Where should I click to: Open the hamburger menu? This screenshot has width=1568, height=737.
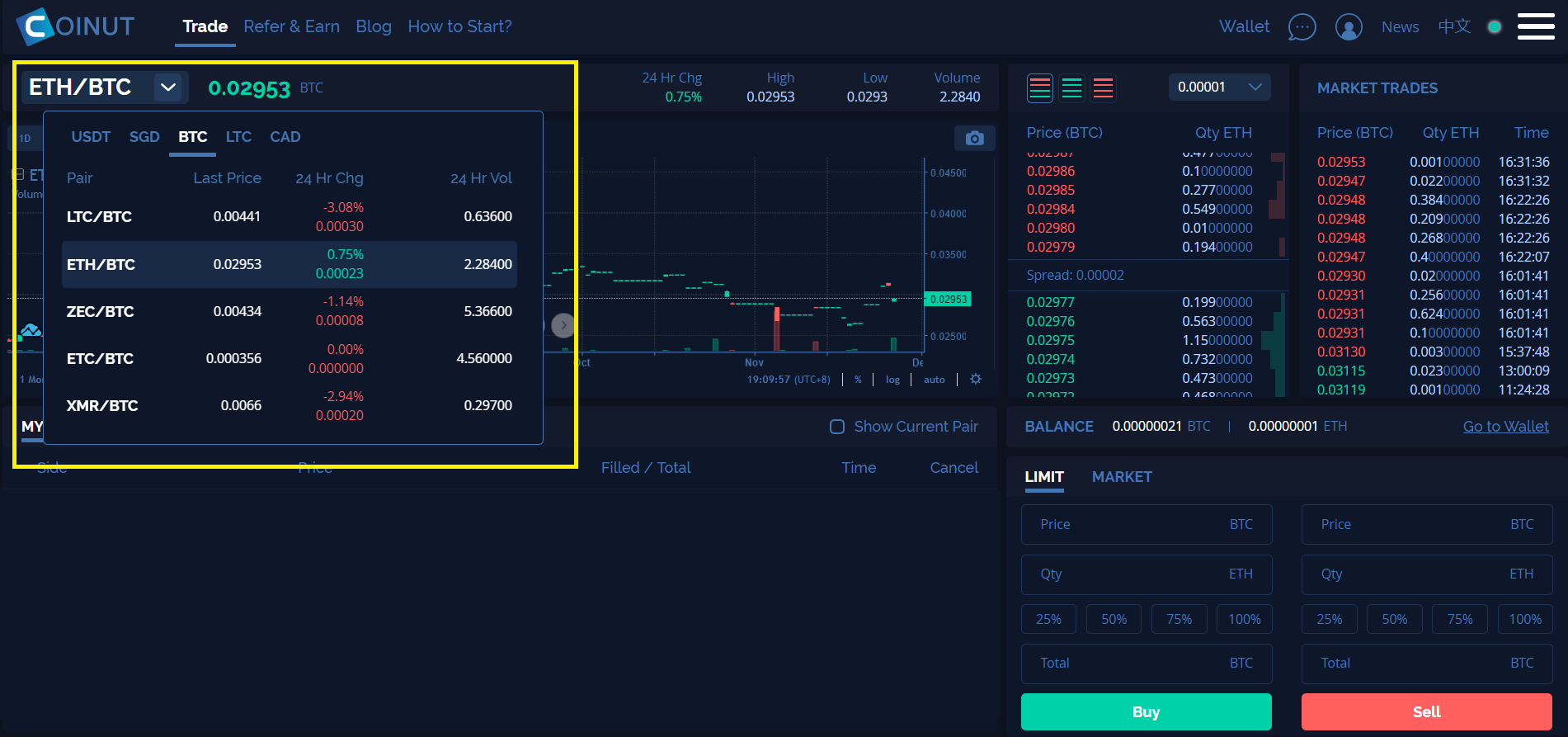[x=1535, y=26]
